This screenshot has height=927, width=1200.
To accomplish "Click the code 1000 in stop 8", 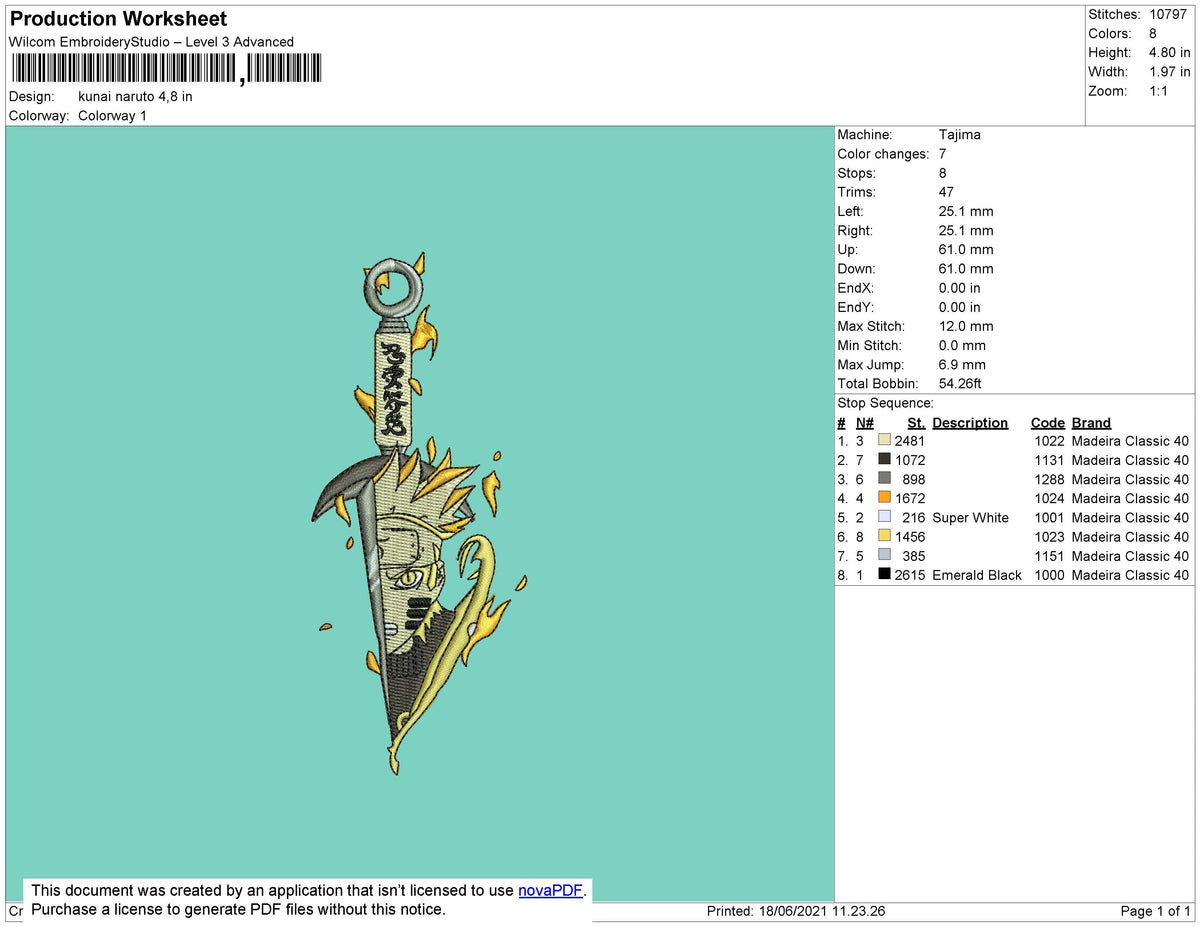I will tap(1048, 575).
